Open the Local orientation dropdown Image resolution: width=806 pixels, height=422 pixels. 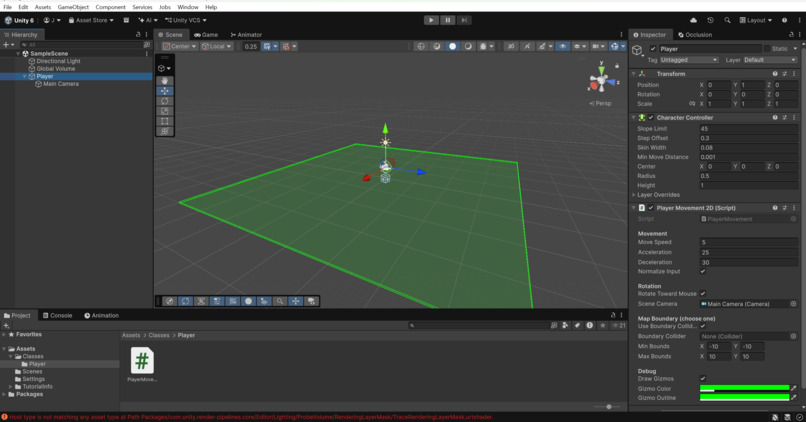coord(216,46)
